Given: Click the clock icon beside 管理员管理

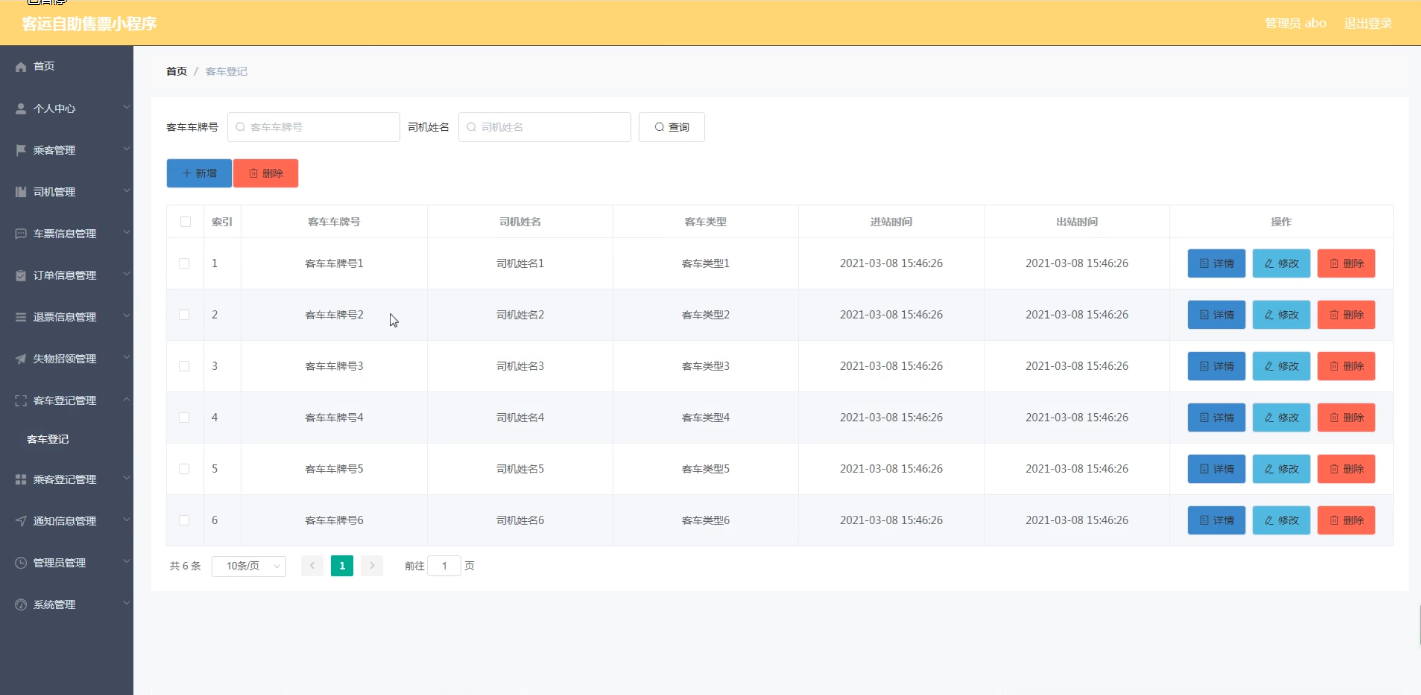Looking at the screenshot, I should (x=21, y=563).
